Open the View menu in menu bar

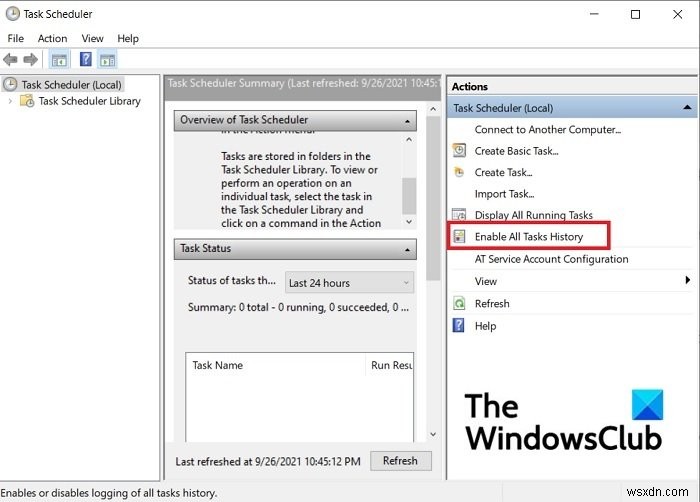[92, 38]
